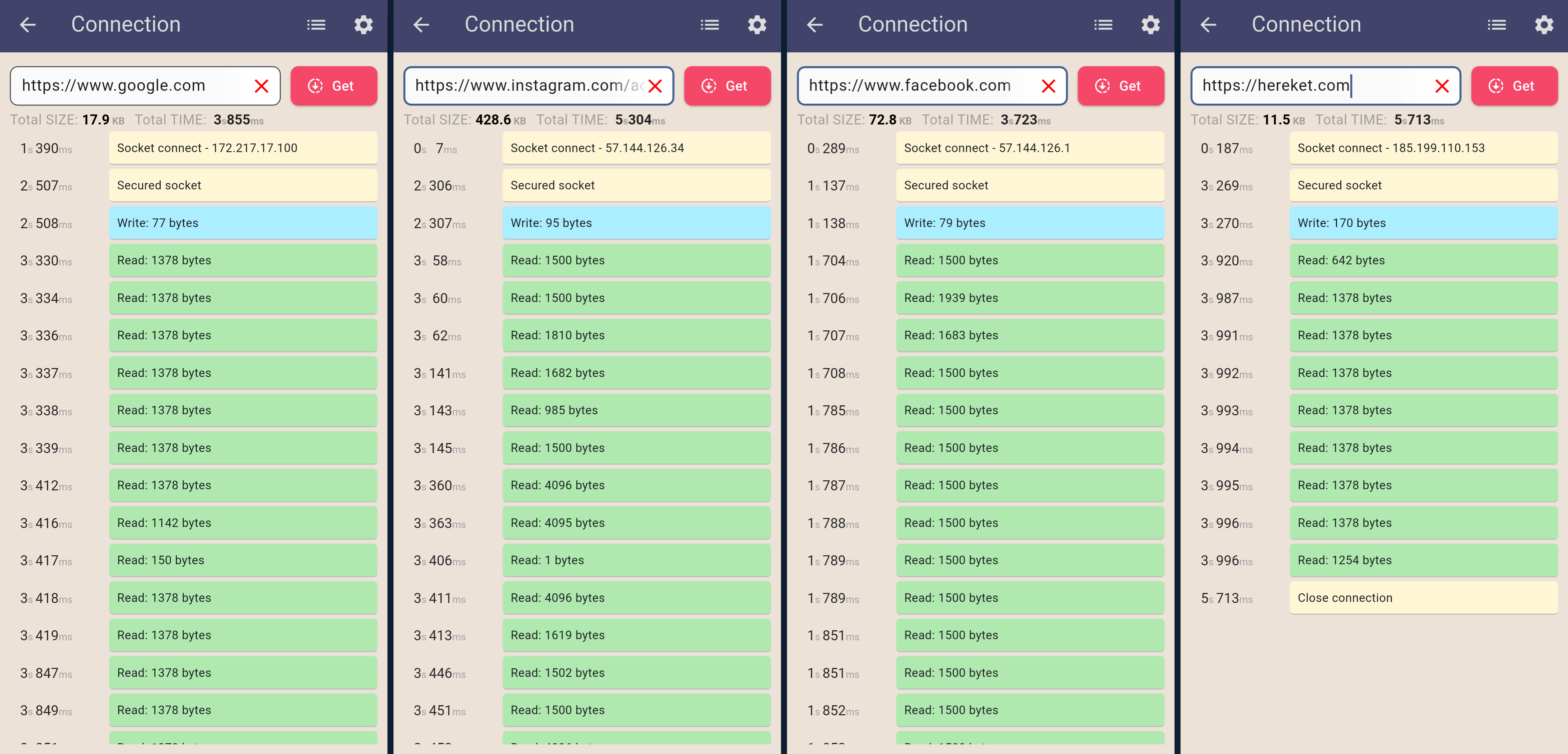The height and width of the screenshot is (754, 1568).
Task: Select 'Write: 170 bytes' row
Action: [1423, 223]
